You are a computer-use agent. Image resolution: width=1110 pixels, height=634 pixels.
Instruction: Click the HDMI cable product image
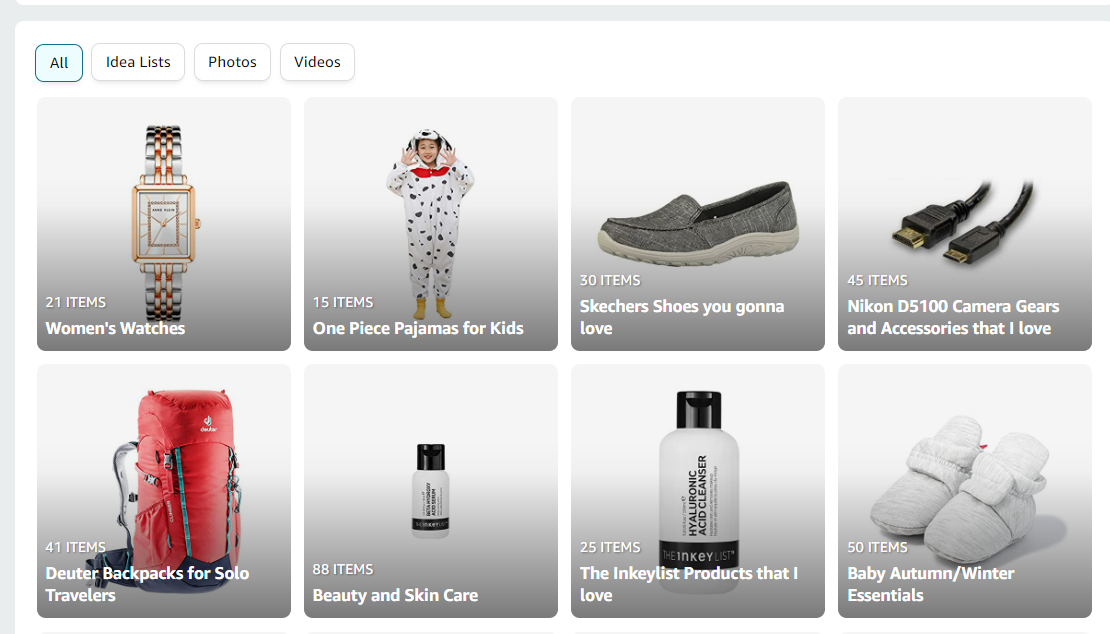(963, 223)
